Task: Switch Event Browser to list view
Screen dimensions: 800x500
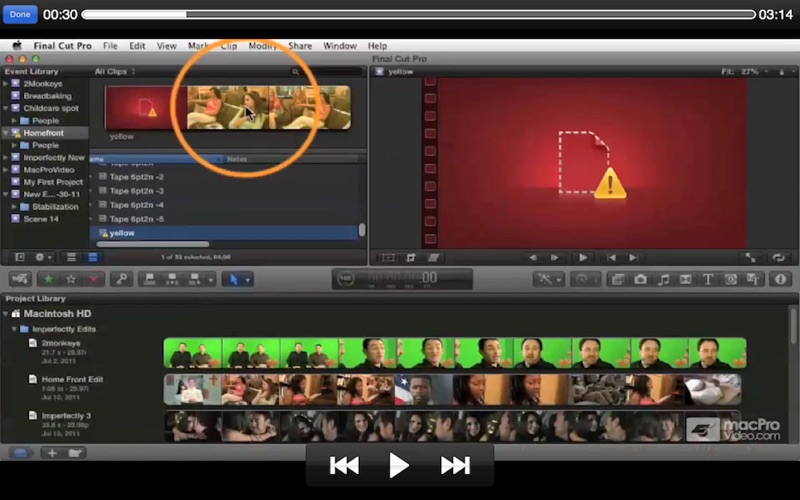Action: click(93, 257)
